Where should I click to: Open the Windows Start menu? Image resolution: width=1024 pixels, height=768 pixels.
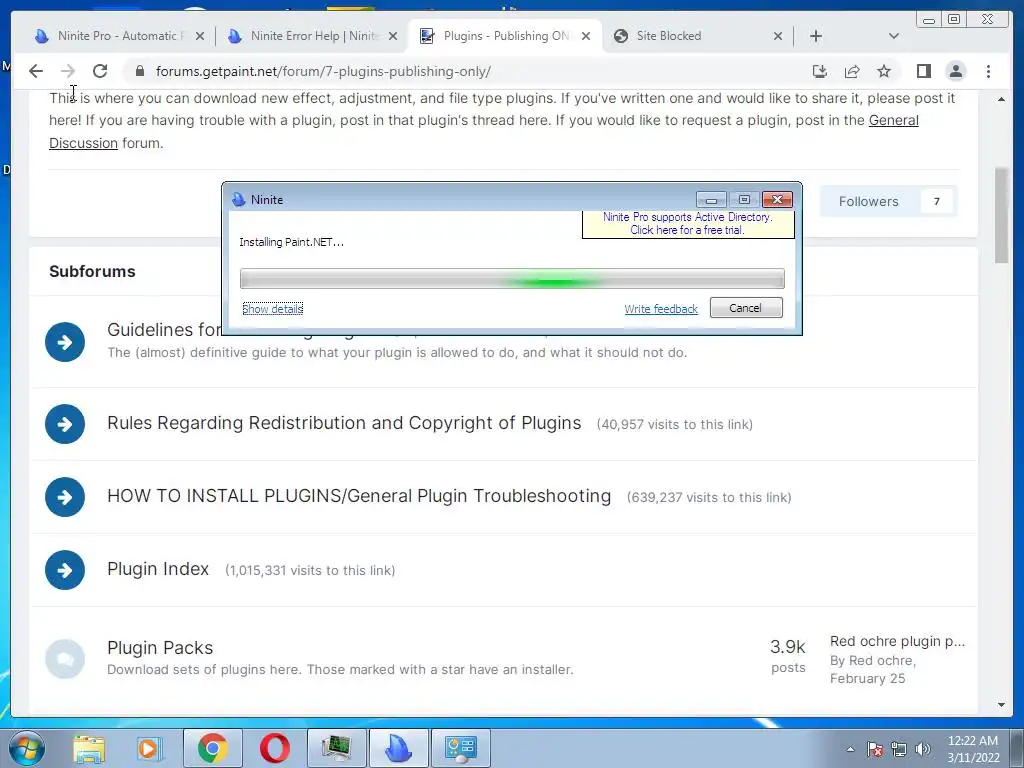[27, 748]
